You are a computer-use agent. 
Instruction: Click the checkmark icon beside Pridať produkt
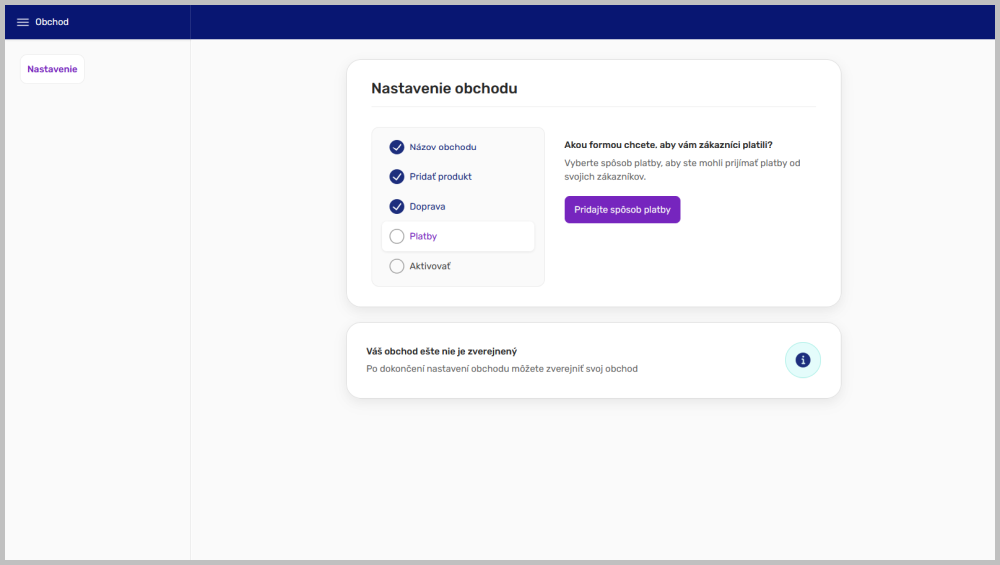[x=397, y=177]
